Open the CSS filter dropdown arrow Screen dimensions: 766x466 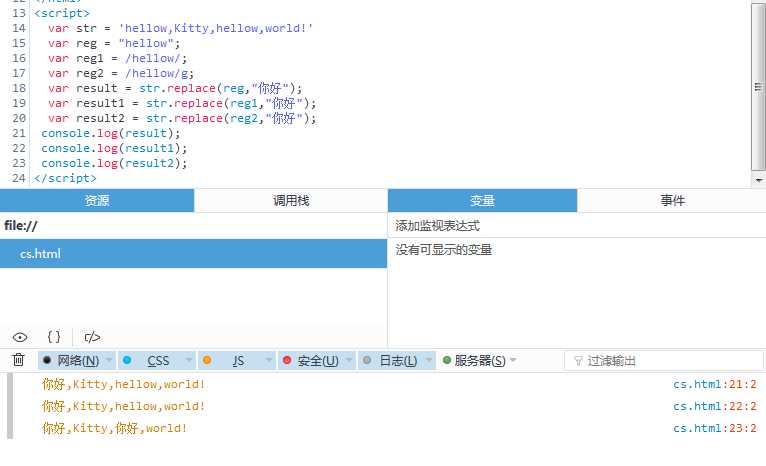point(189,360)
